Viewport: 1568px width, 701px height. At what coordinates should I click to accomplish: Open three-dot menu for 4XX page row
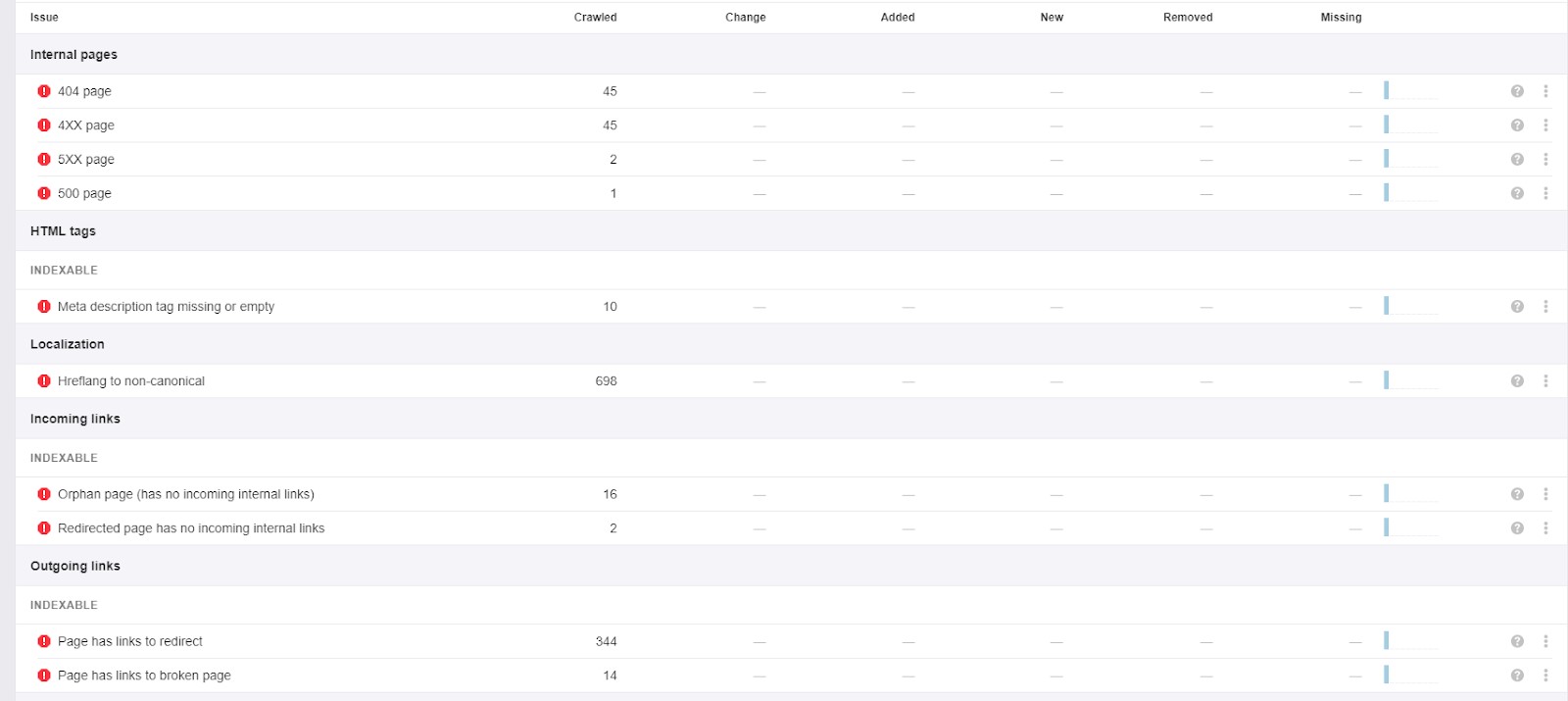[1545, 125]
